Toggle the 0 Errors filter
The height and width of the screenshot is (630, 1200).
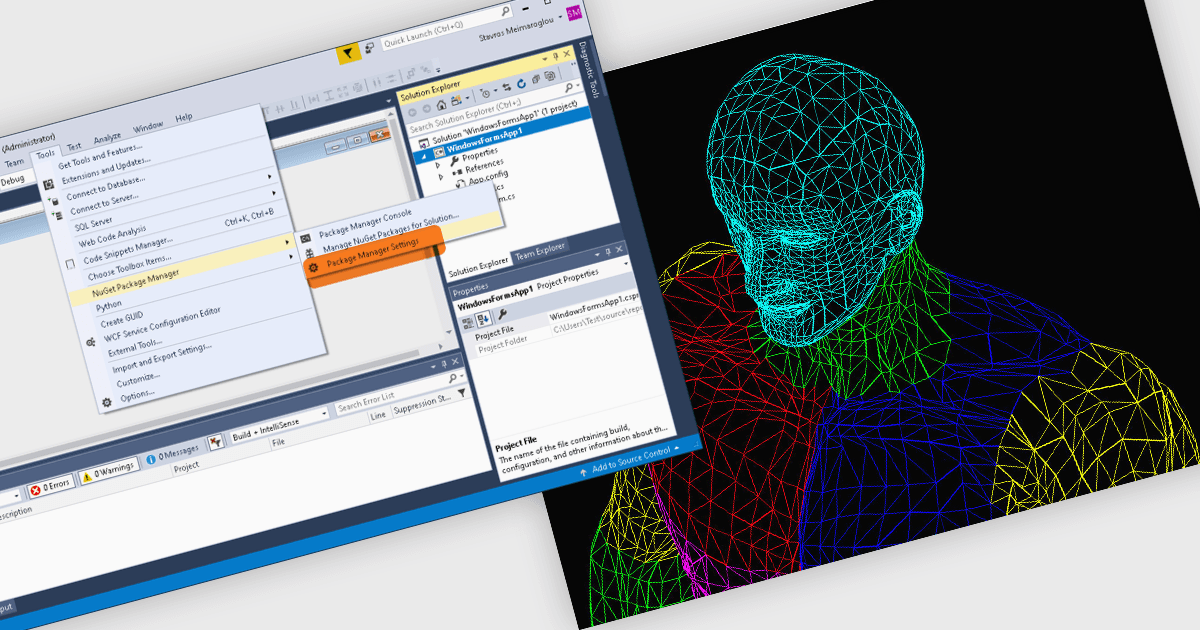pos(49,487)
